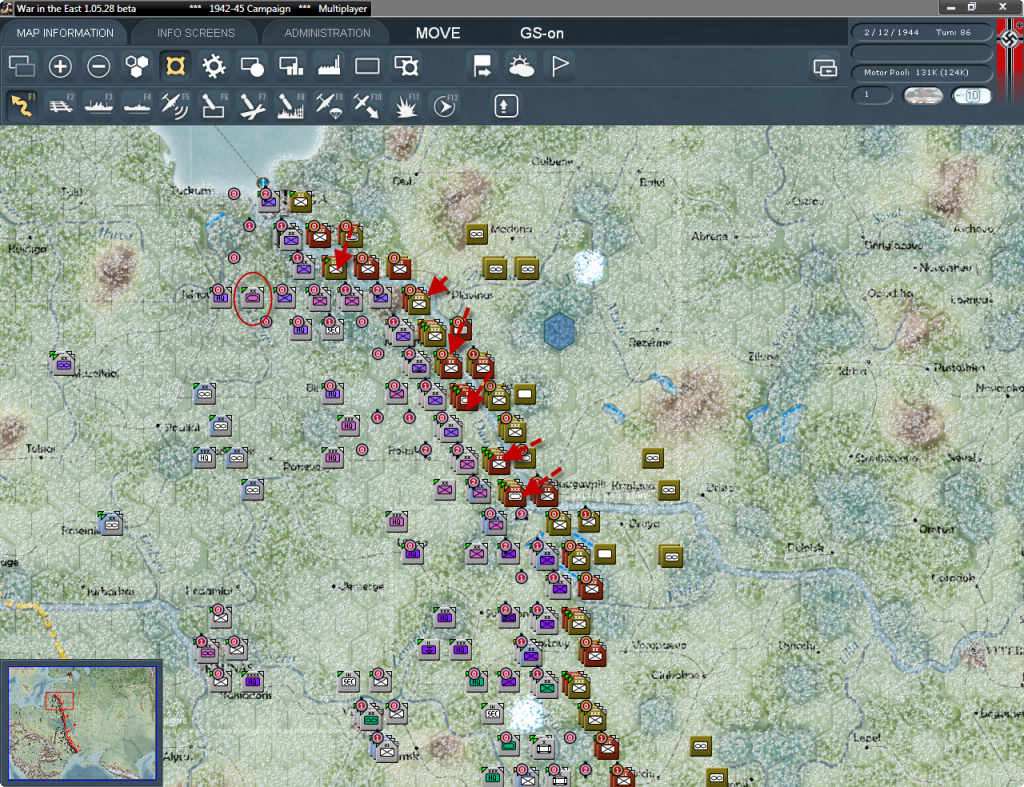
Task: Click the date and Turn 86 display
Action: point(921,32)
